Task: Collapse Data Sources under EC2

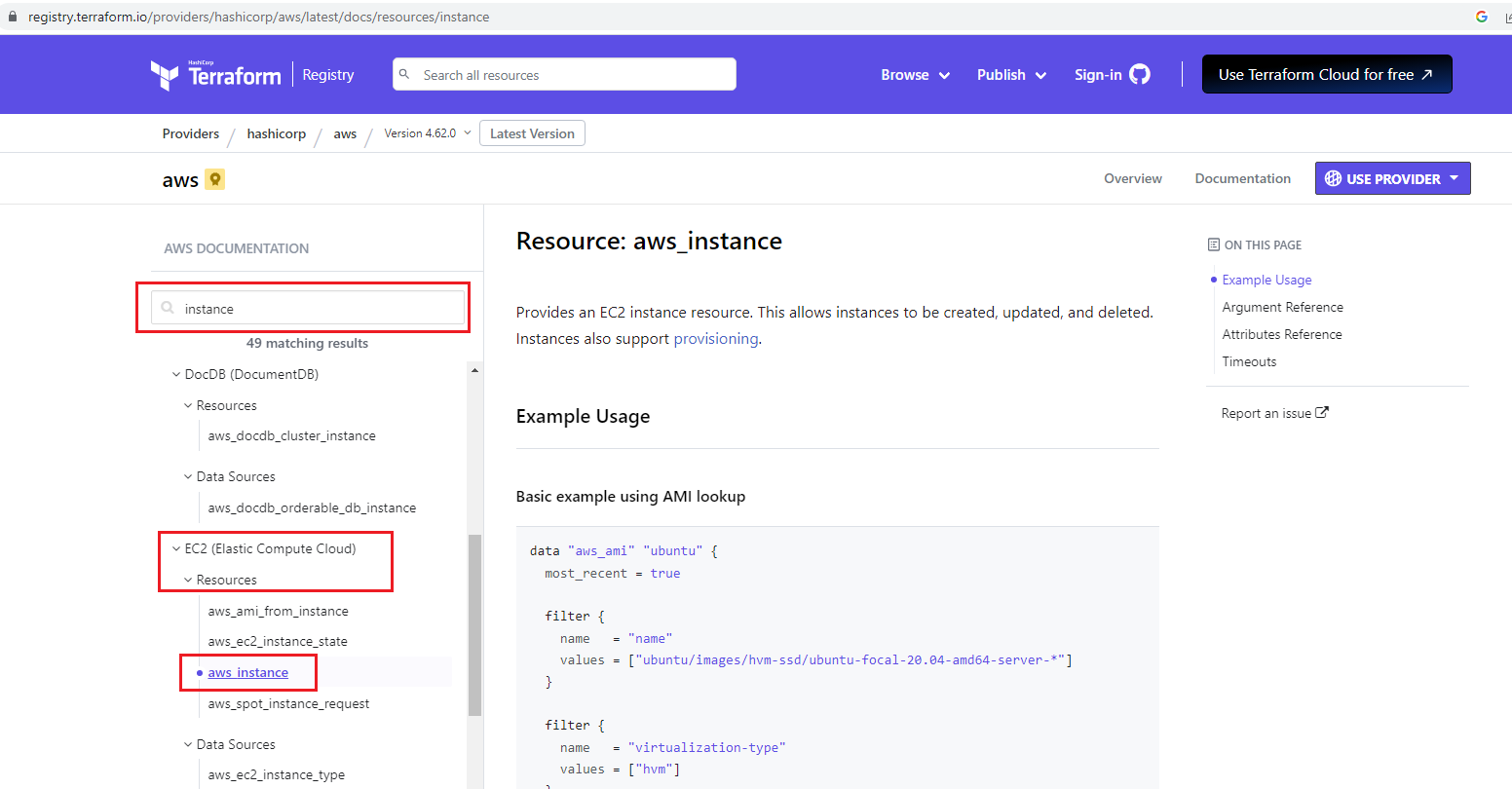Action: click(188, 744)
